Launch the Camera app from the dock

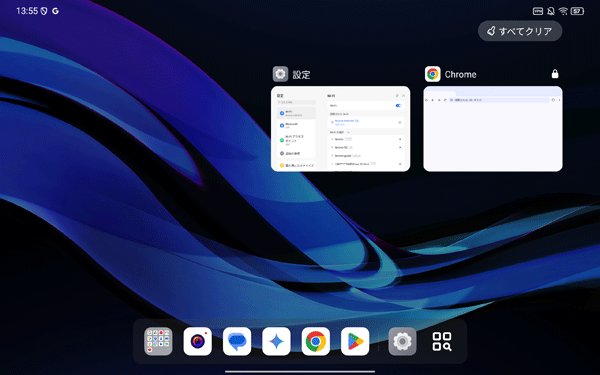pyautogui.click(x=197, y=341)
